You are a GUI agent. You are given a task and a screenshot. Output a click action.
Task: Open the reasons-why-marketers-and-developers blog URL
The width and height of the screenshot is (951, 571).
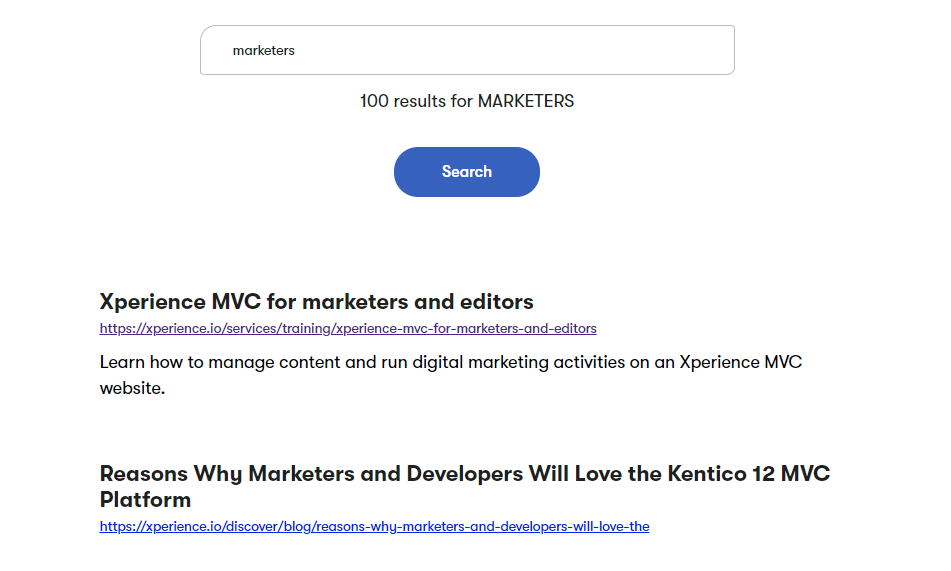point(374,526)
